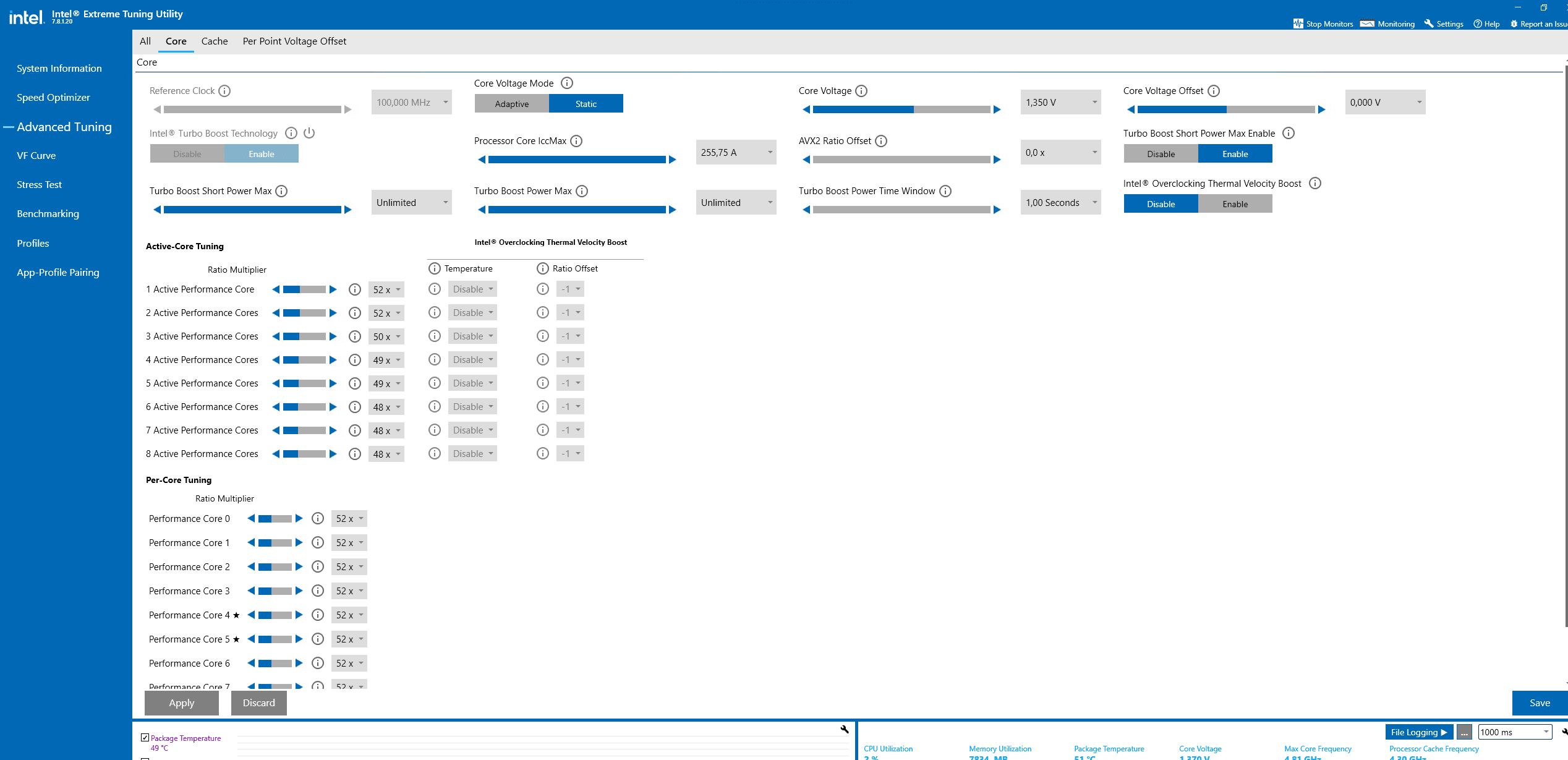
Task: Show Turbo Boost Power Max info icon
Action: click(582, 191)
